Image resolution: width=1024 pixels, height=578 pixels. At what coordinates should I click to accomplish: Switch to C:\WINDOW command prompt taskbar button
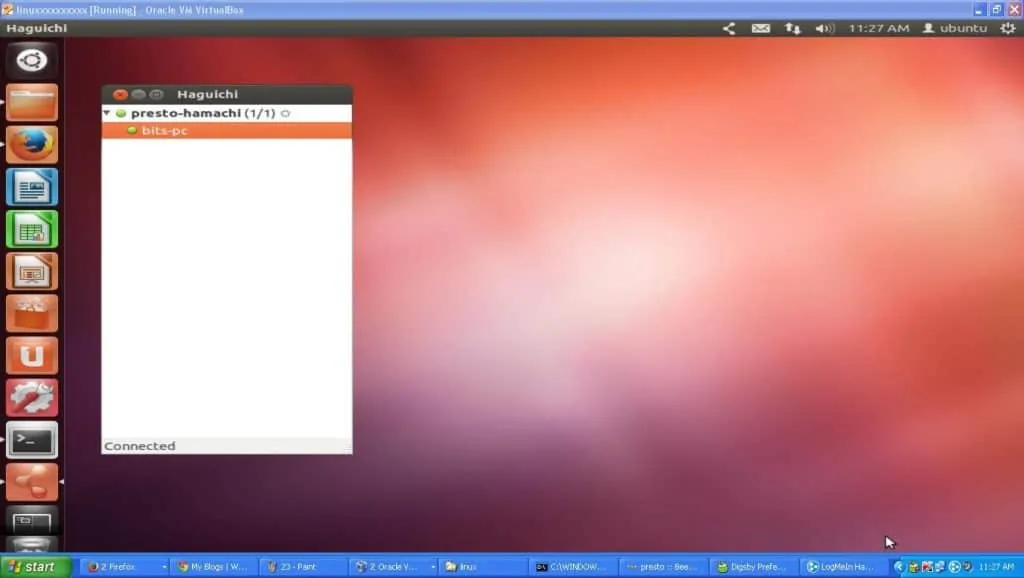[571, 567]
